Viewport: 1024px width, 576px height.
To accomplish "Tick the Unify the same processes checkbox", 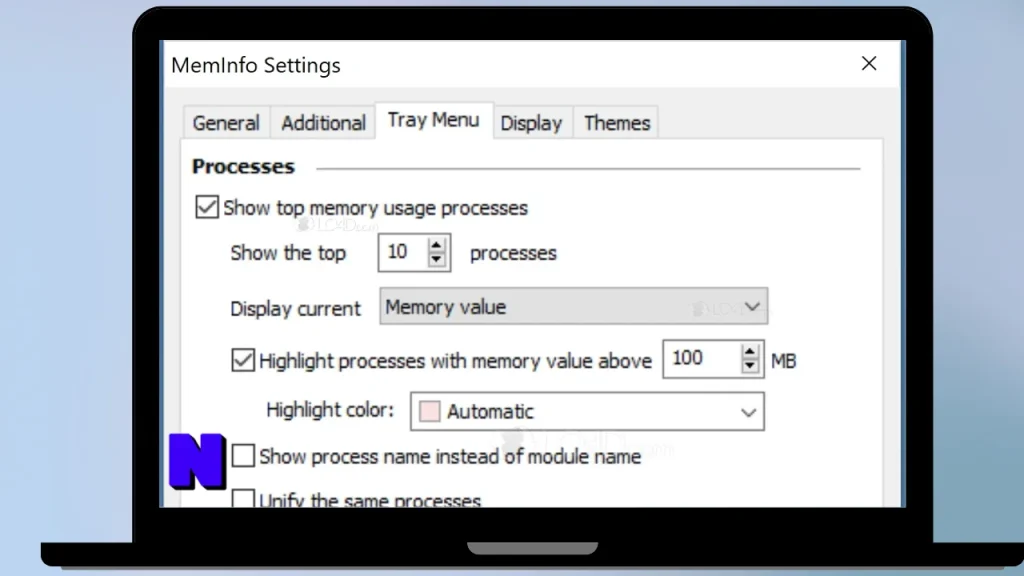I will tap(243, 499).
